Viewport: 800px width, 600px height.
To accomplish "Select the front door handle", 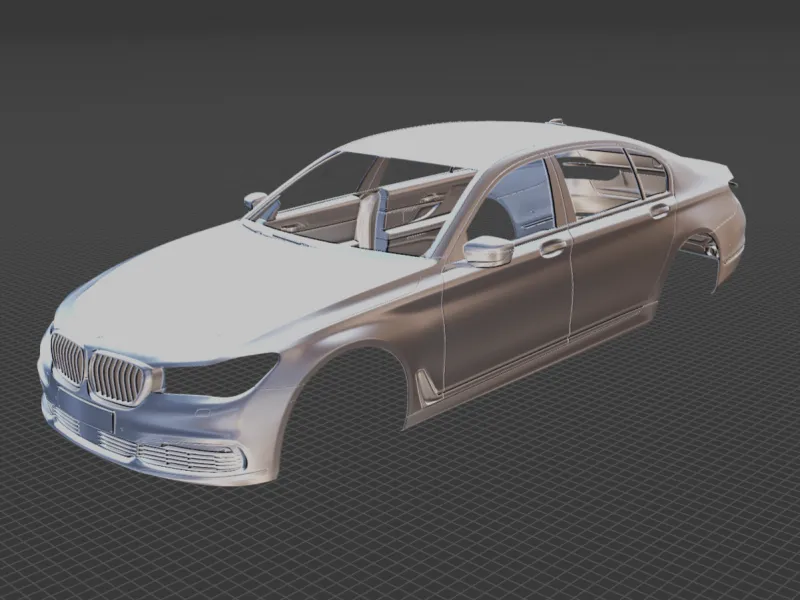I will (554, 247).
